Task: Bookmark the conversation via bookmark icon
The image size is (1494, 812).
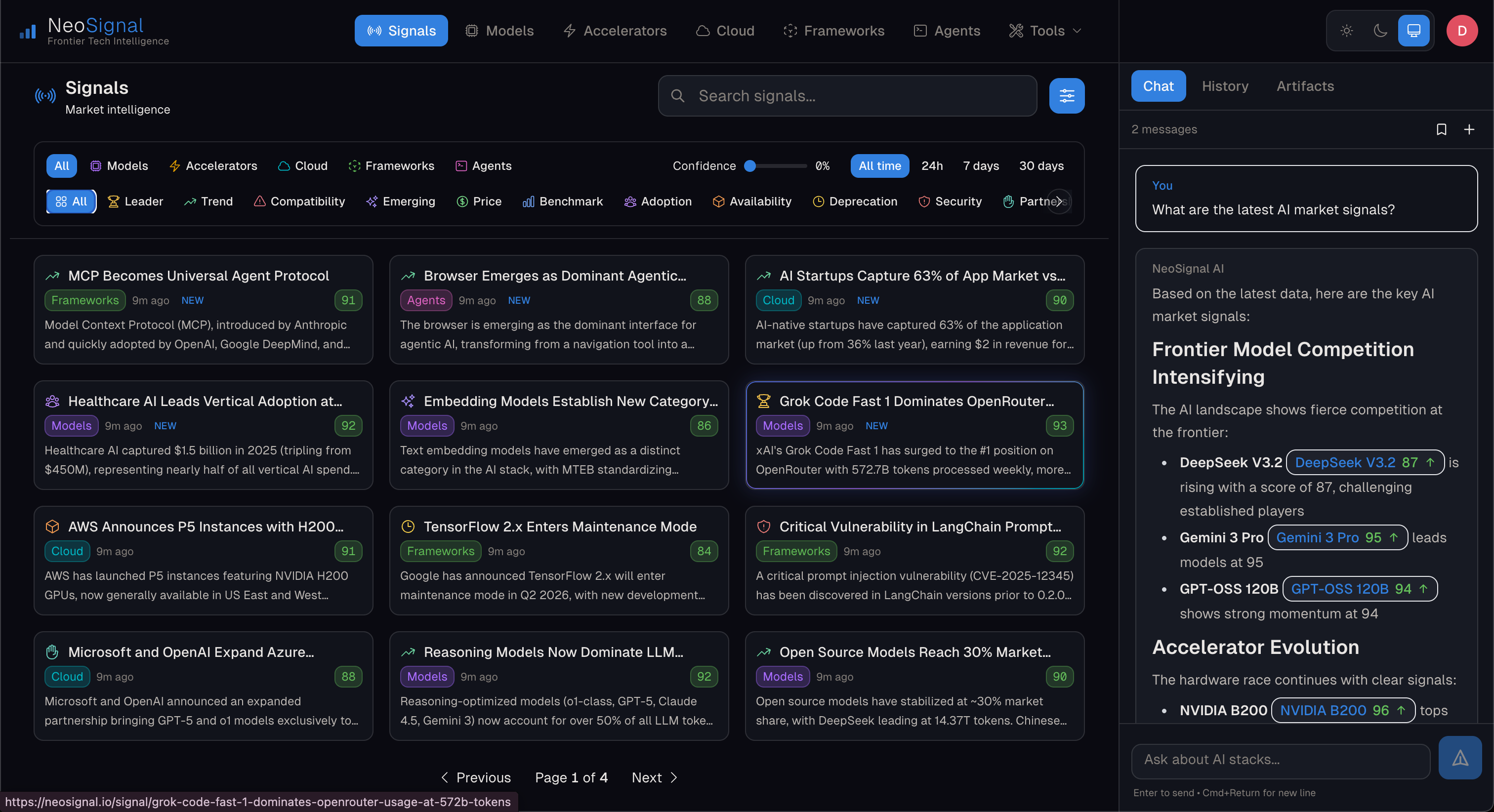Action: click(1442, 129)
